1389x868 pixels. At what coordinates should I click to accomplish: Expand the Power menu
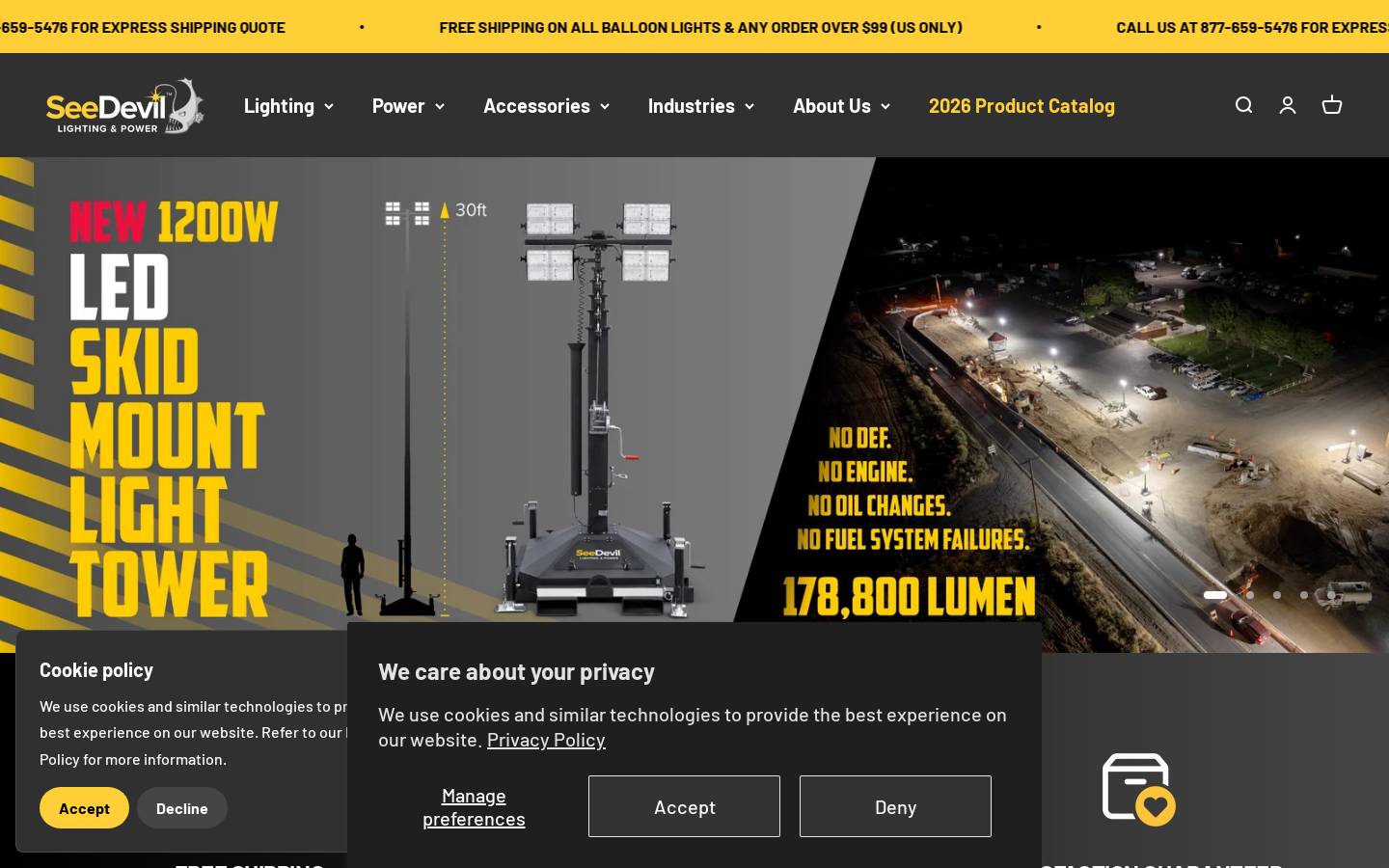408,105
